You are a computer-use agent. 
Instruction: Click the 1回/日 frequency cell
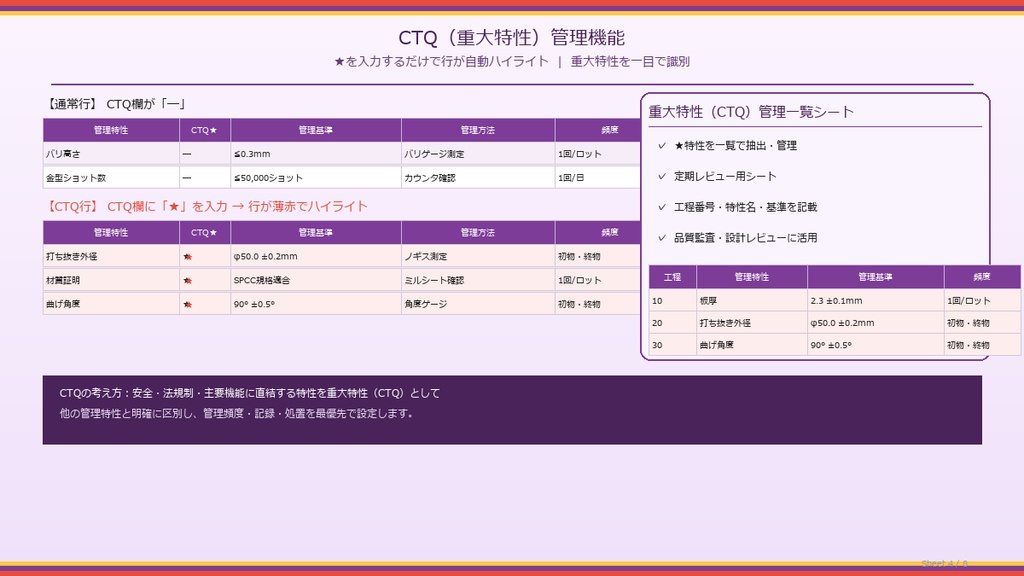coord(598,178)
